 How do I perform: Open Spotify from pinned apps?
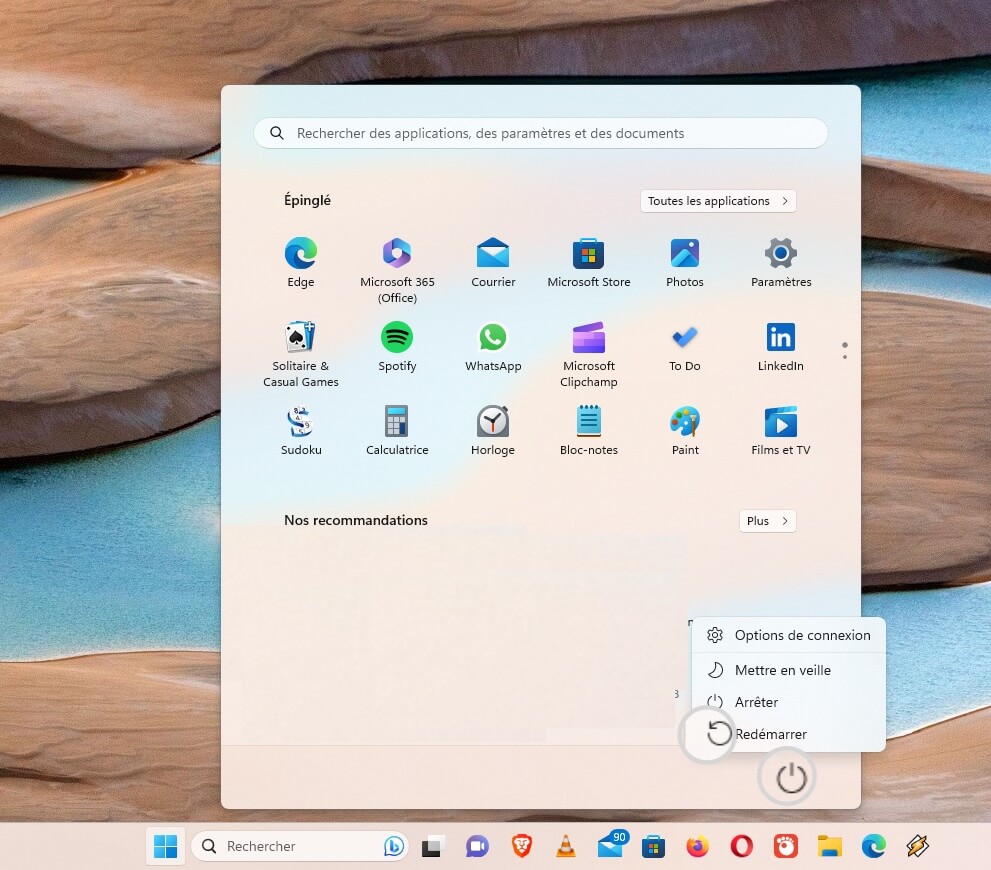[397, 347]
